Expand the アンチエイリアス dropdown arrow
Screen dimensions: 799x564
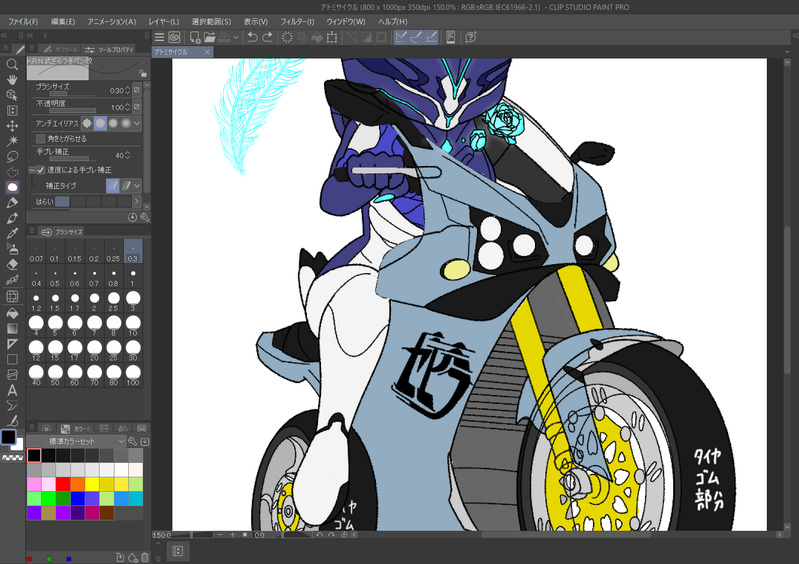tap(137, 123)
